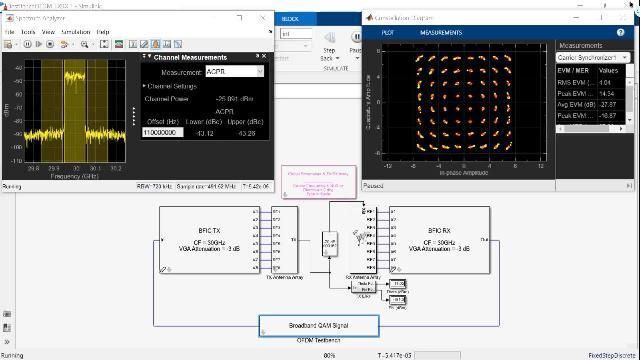This screenshot has height=360, width=640.
Task: Click the measurements scroll down arrow
Action: tap(630, 120)
